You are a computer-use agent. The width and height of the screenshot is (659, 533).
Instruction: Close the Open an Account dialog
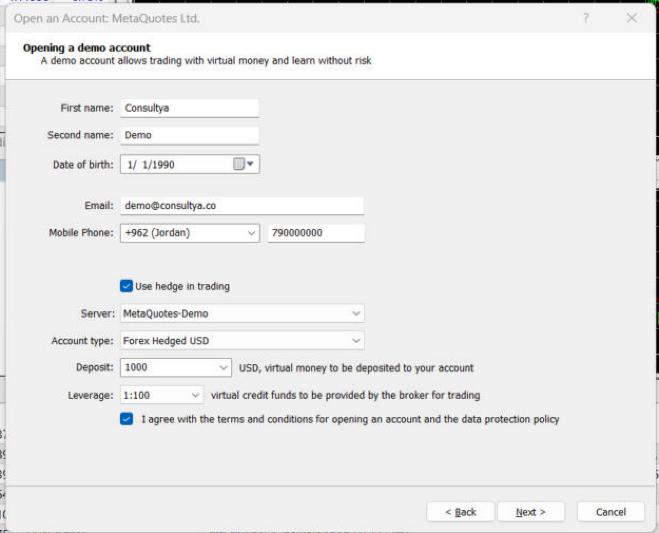click(631, 18)
